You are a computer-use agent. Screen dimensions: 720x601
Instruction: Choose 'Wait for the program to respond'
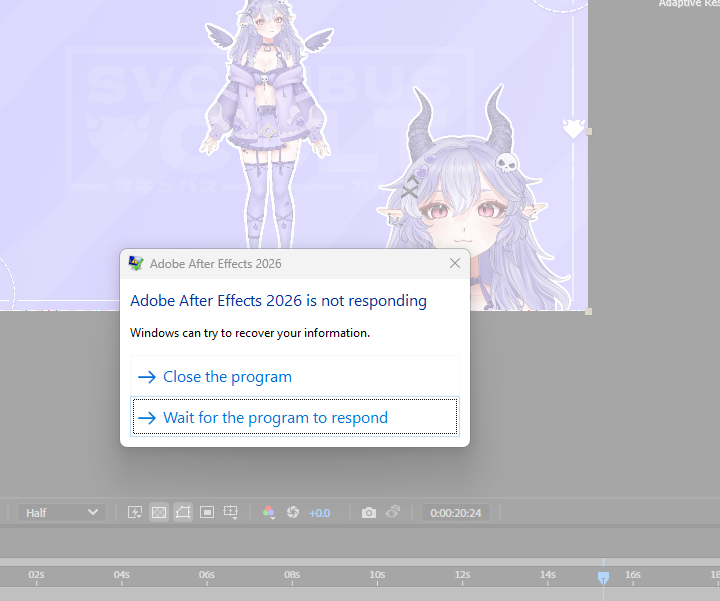pos(295,417)
